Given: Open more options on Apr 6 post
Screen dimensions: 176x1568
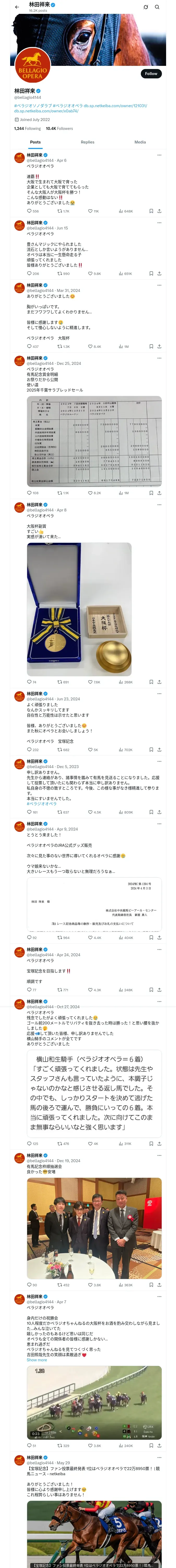Looking at the screenshot, I should point(159,155).
